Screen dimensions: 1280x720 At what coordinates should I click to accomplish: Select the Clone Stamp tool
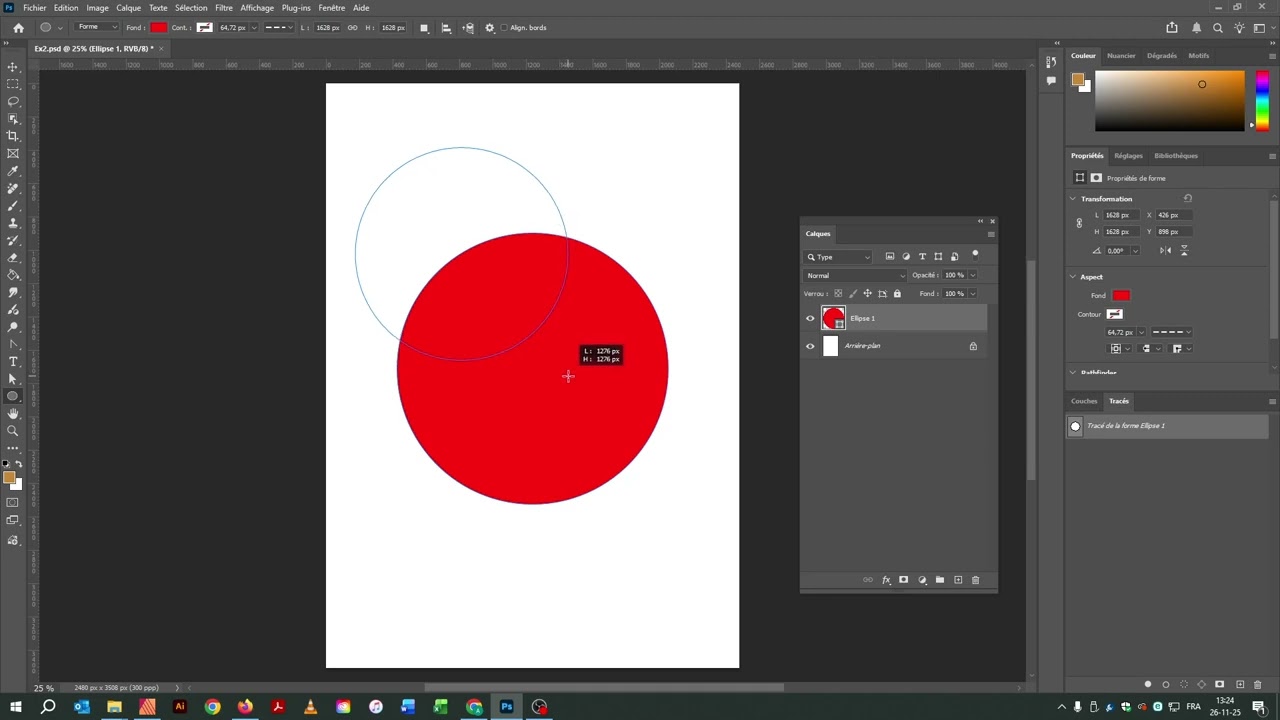coord(13,223)
